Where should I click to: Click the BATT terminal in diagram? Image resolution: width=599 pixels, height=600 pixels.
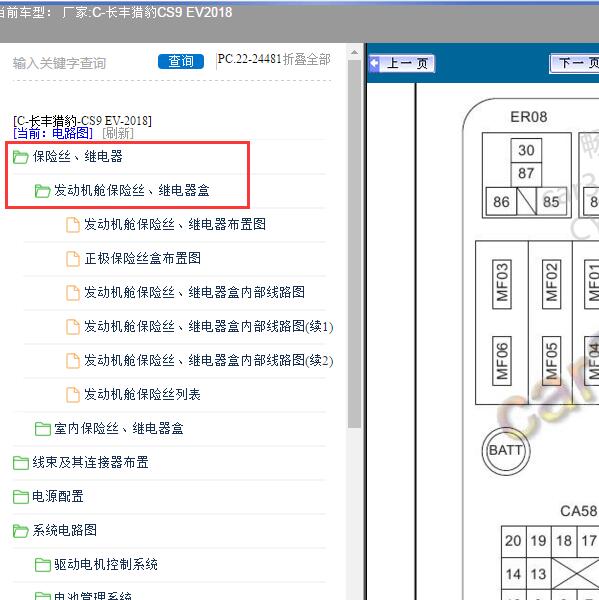pyautogui.click(x=506, y=451)
